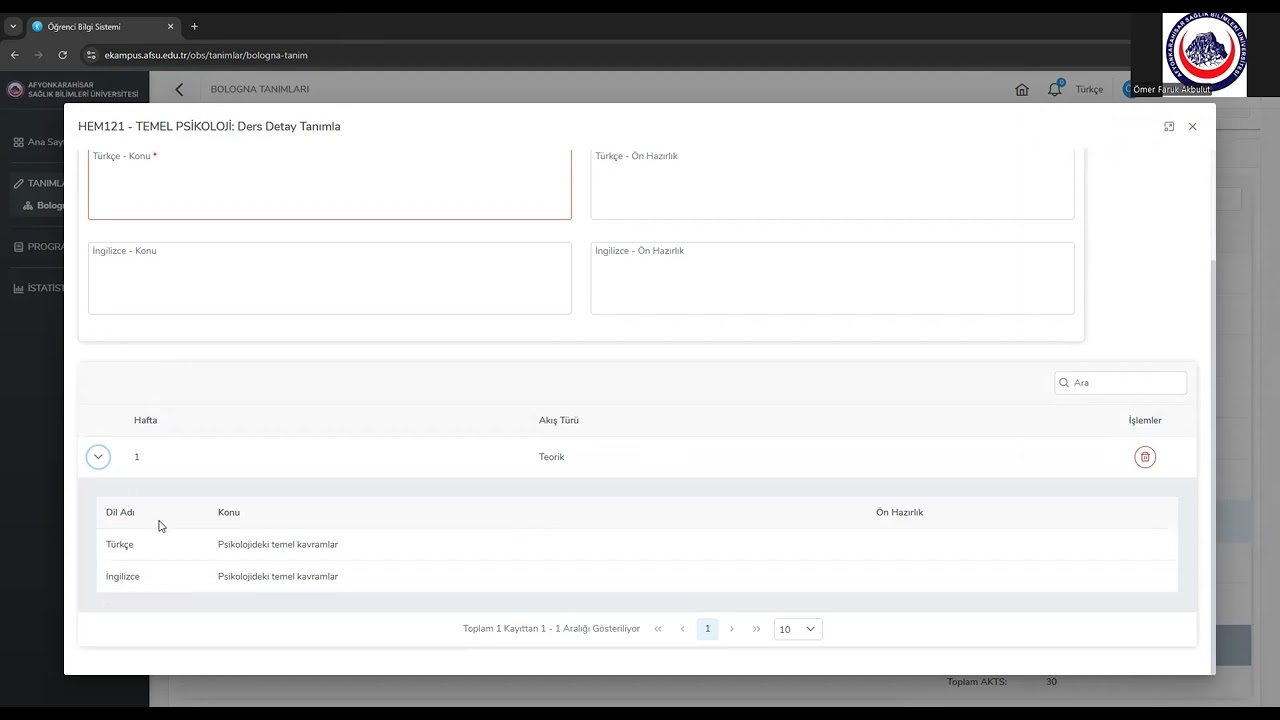This screenshot has width=1280, height=720.
Task: Click the Dil Adı column header
Action: point(120,512)
